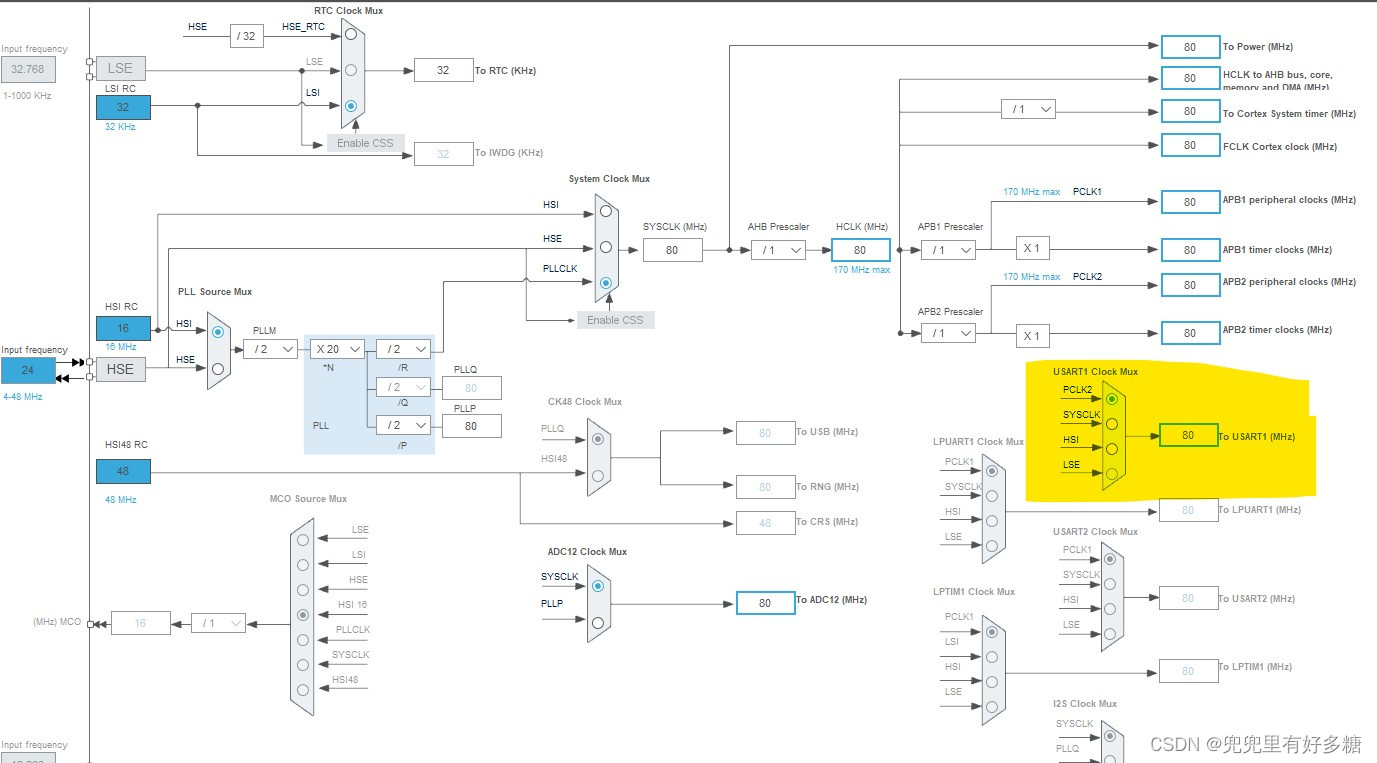Open the PLL /Q divider dropdown

[x=404, y=387]
